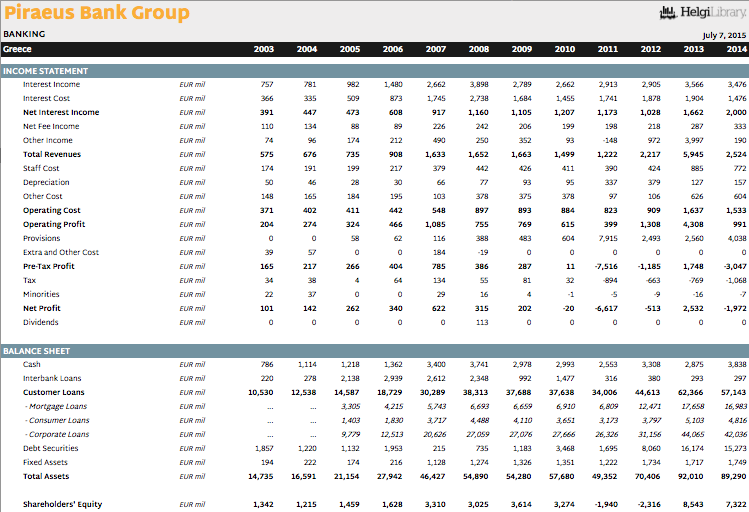The width and height of the screenshot is (749, 512).
Task: Click Corporate Loans 2005 value 9,779
Action: [350, 435]
